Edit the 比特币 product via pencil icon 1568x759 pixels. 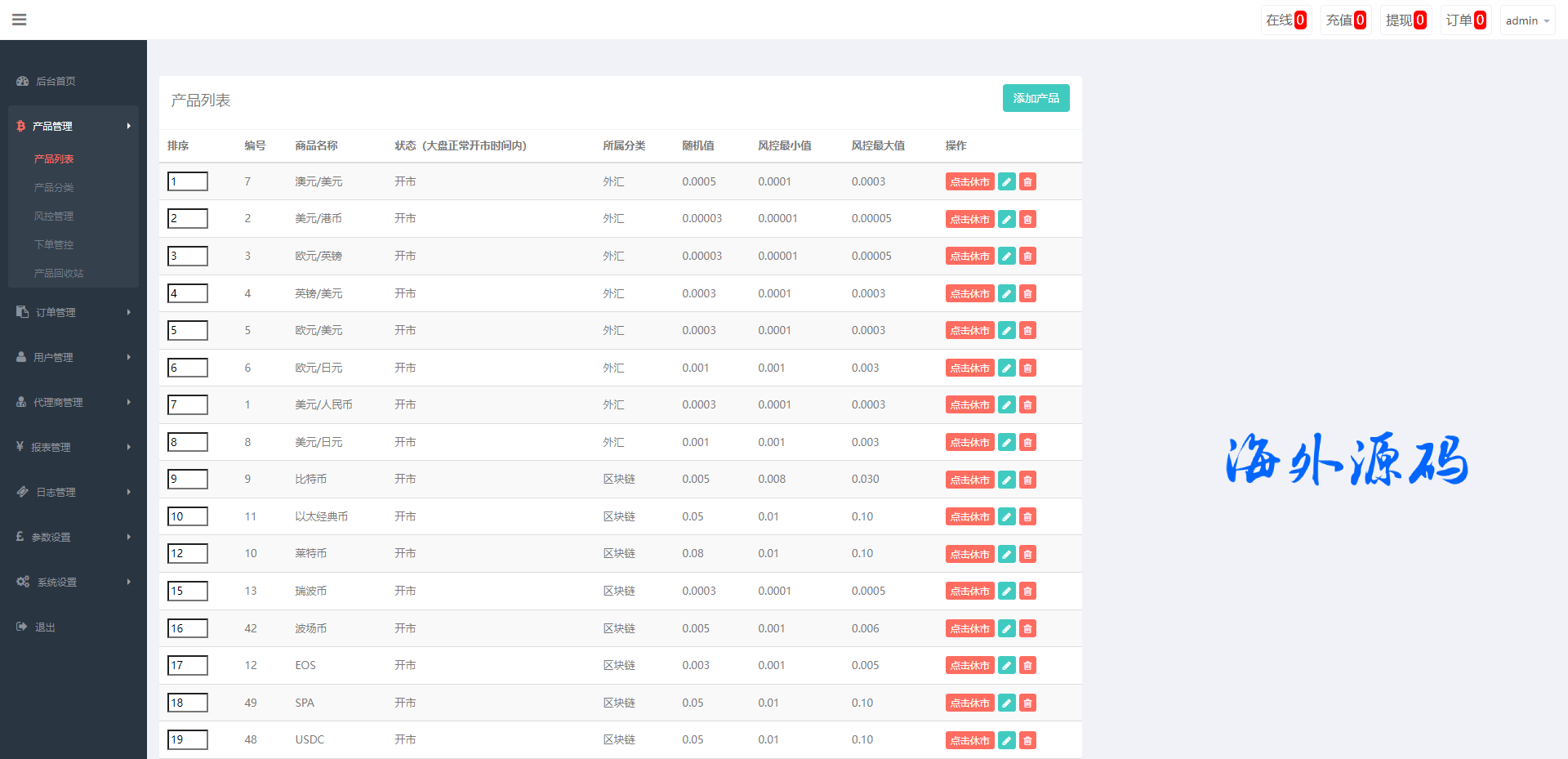point(1007,480)
